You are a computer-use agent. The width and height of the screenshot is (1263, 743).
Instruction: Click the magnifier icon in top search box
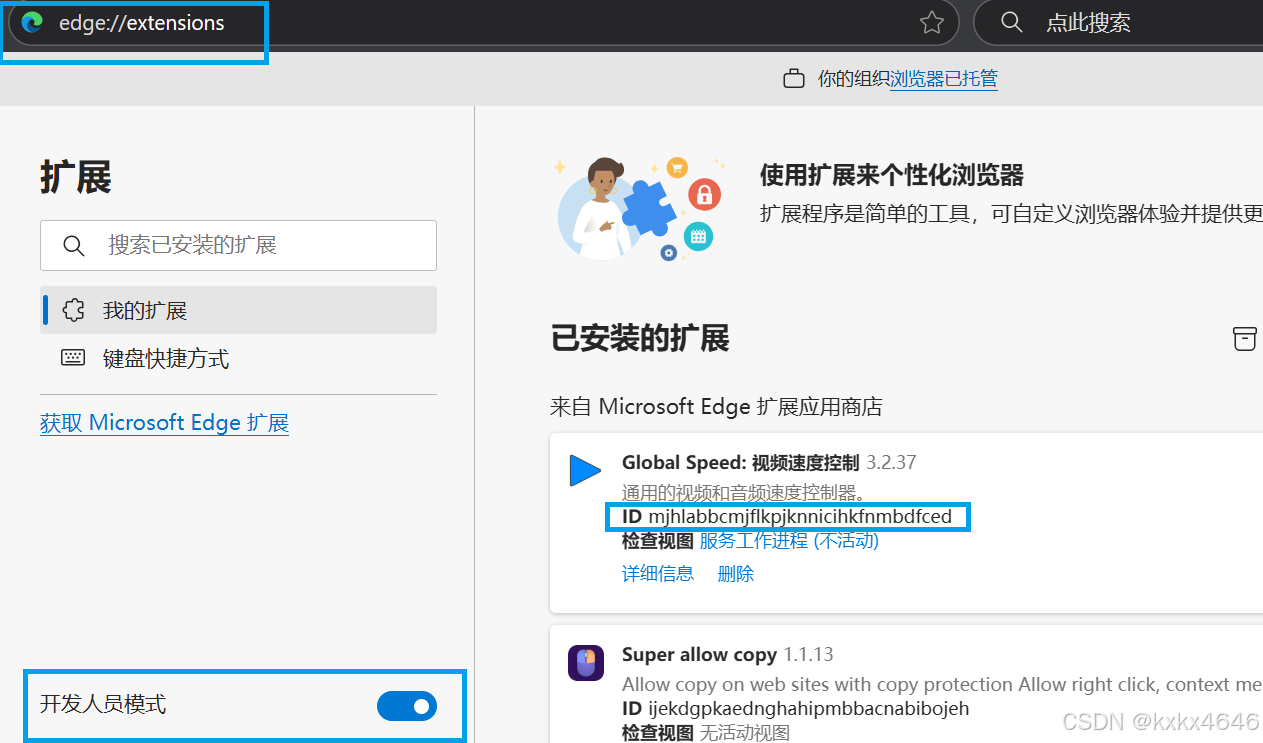click(1012, 23)
